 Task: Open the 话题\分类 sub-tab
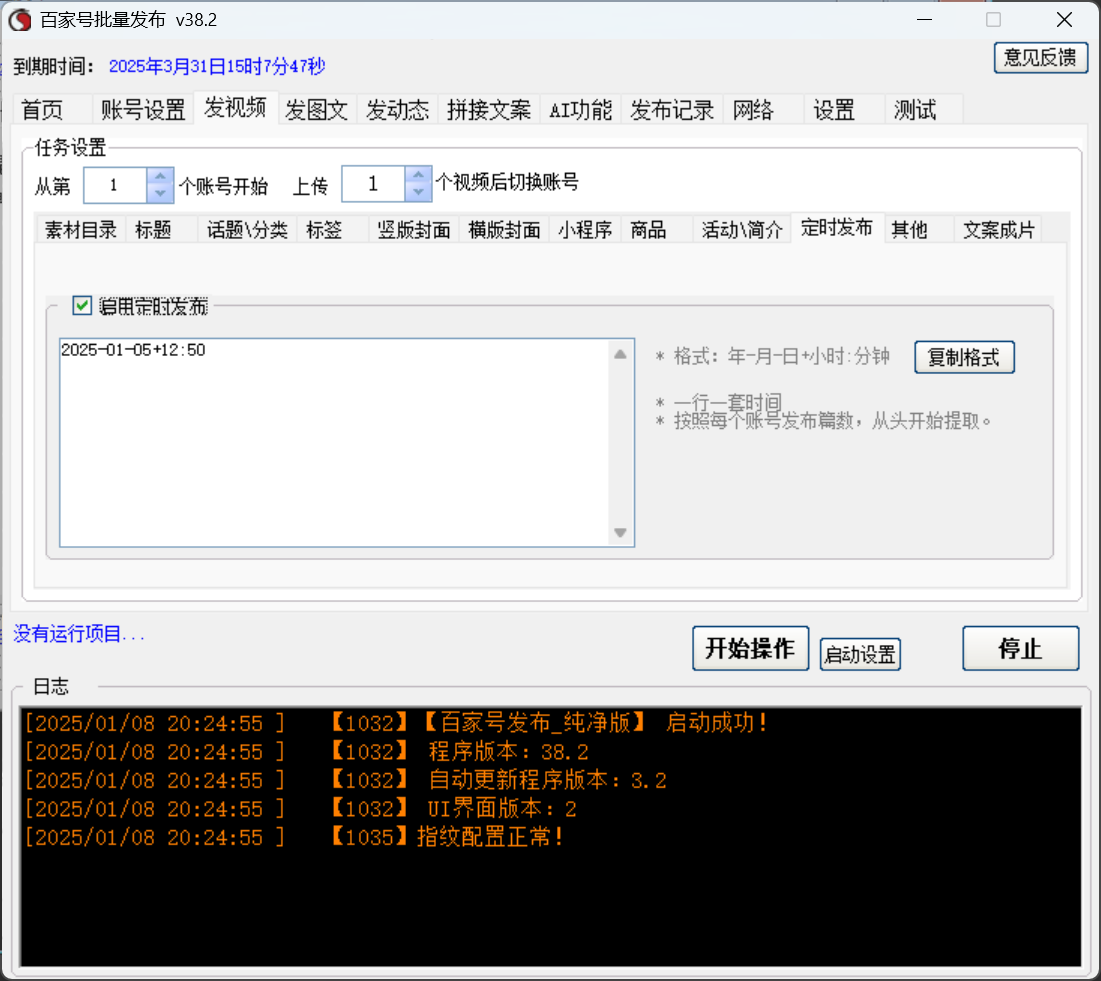pos(247,230)
